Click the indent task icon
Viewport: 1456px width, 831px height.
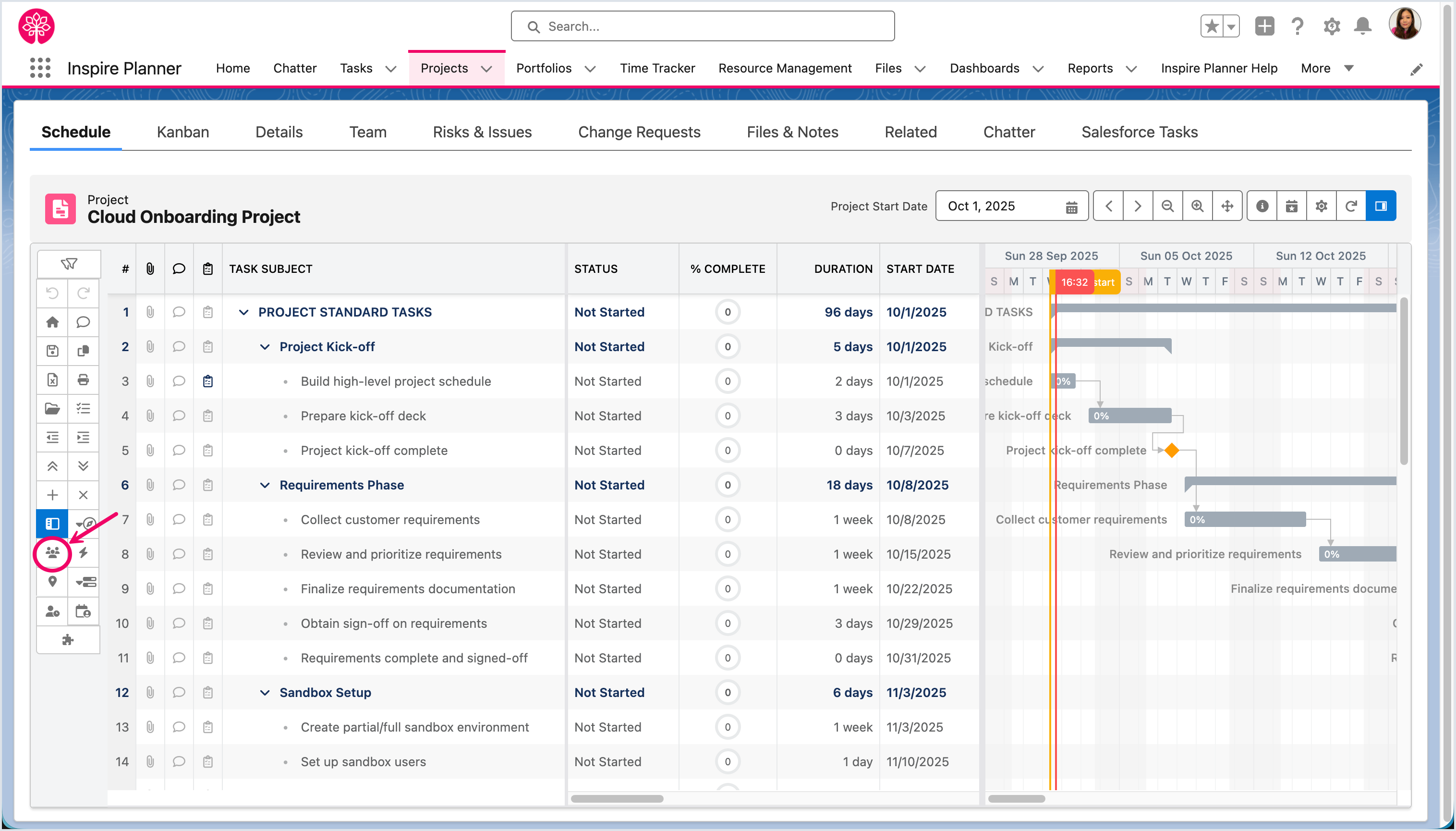point(83,438)
